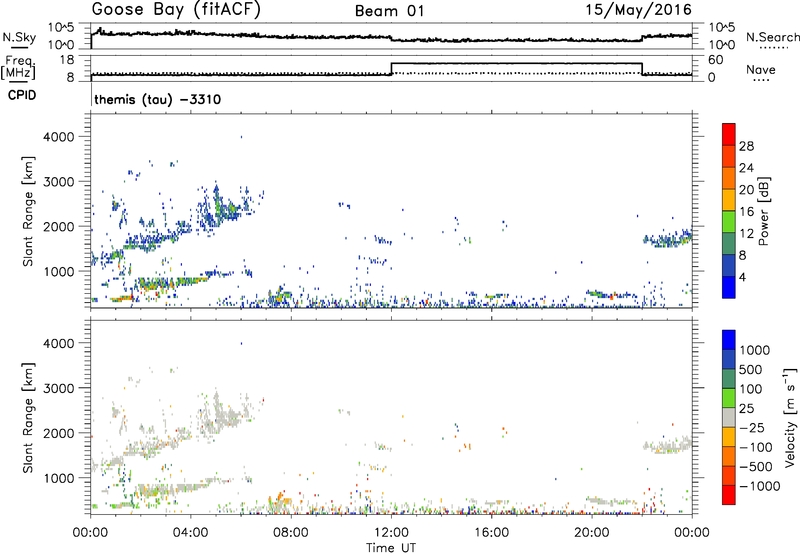Click the "-1000" label on Velocity color bar
The height and width of the screenshot is (554, 800).
[x=760, y=486]
